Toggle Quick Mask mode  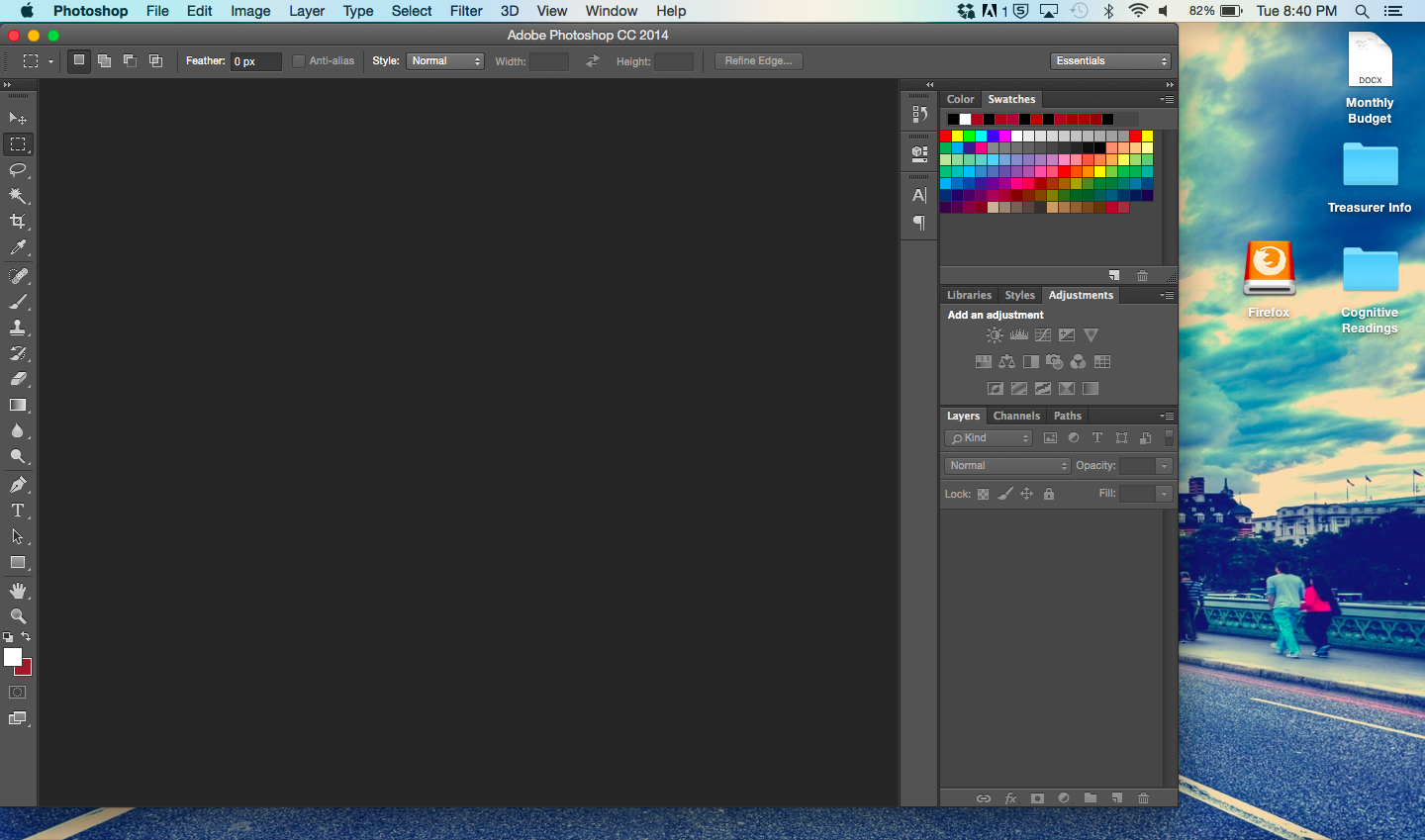tap(18, 693)
